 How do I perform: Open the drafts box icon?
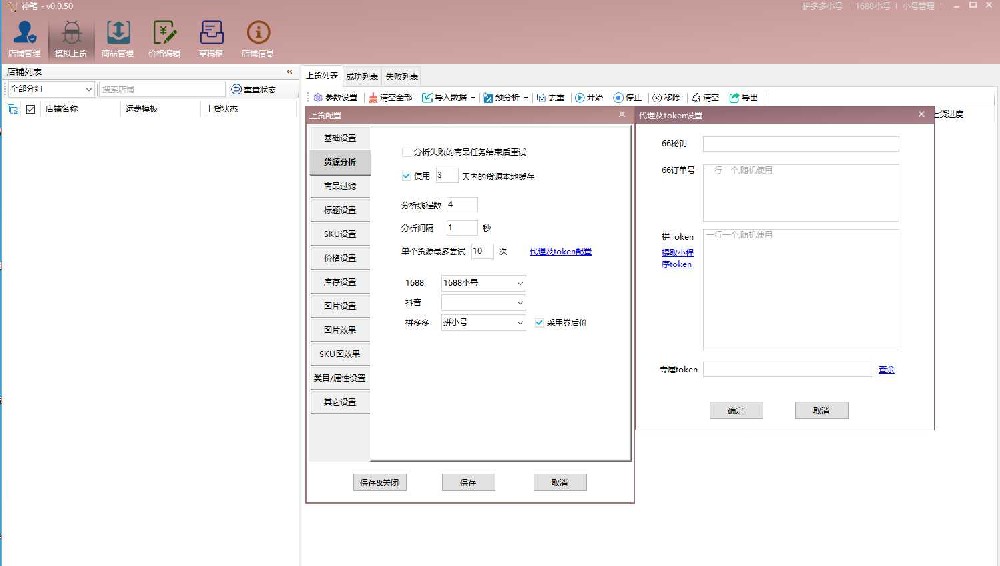[x=211, y=32]
